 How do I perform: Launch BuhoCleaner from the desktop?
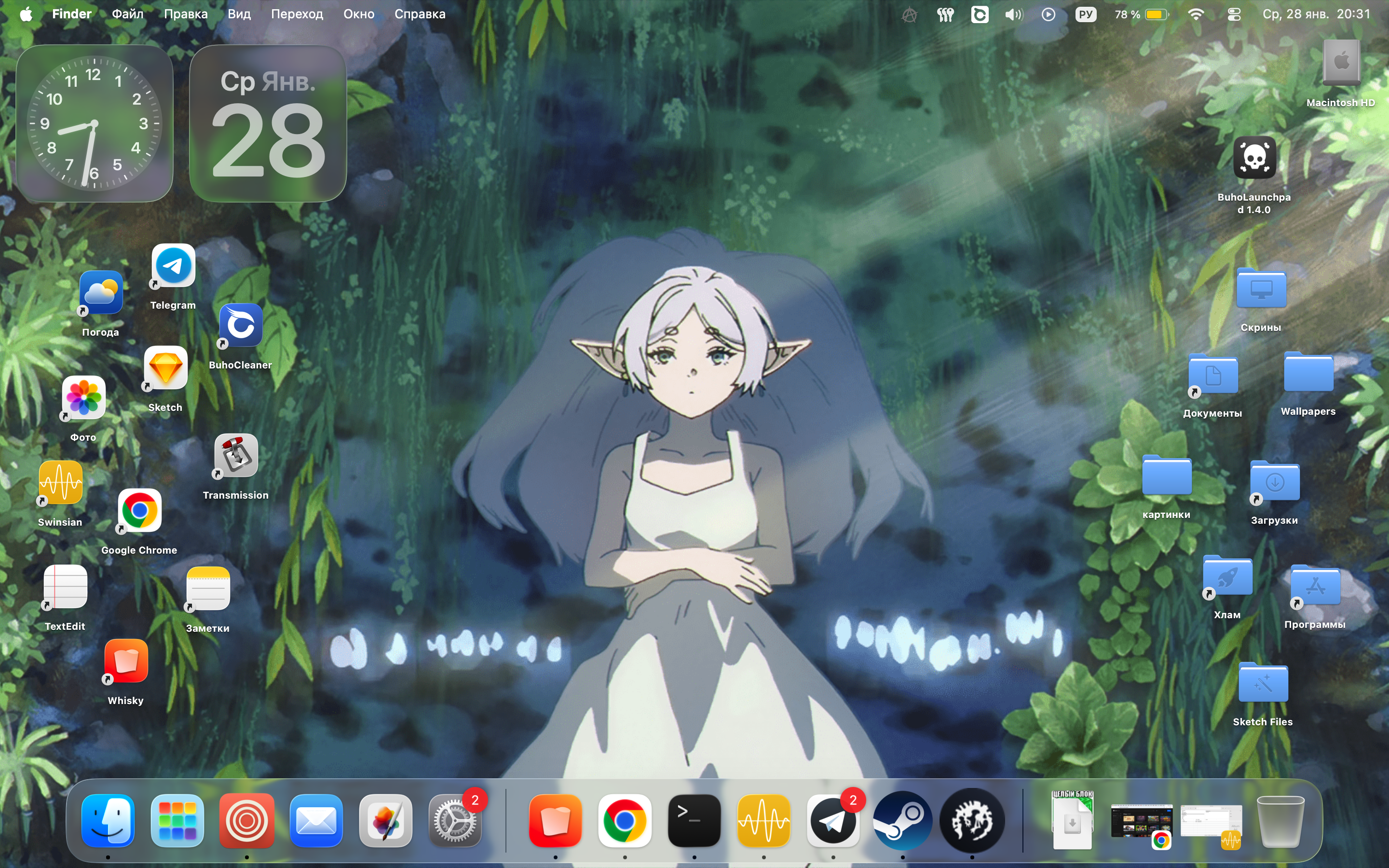tap(241, 326)
